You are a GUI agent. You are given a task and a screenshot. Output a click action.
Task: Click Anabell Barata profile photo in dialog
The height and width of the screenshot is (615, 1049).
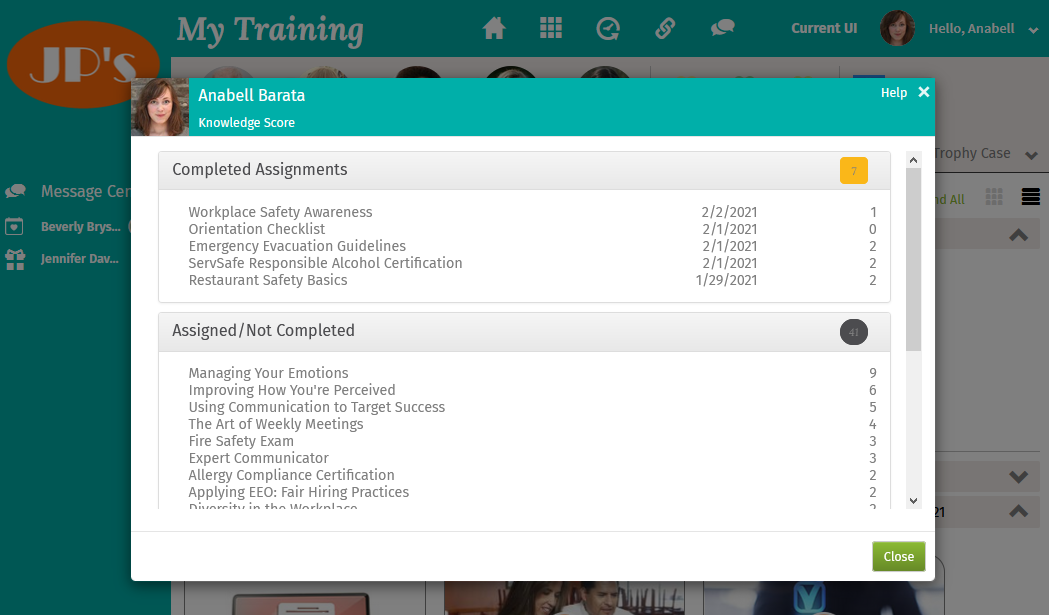160,107
